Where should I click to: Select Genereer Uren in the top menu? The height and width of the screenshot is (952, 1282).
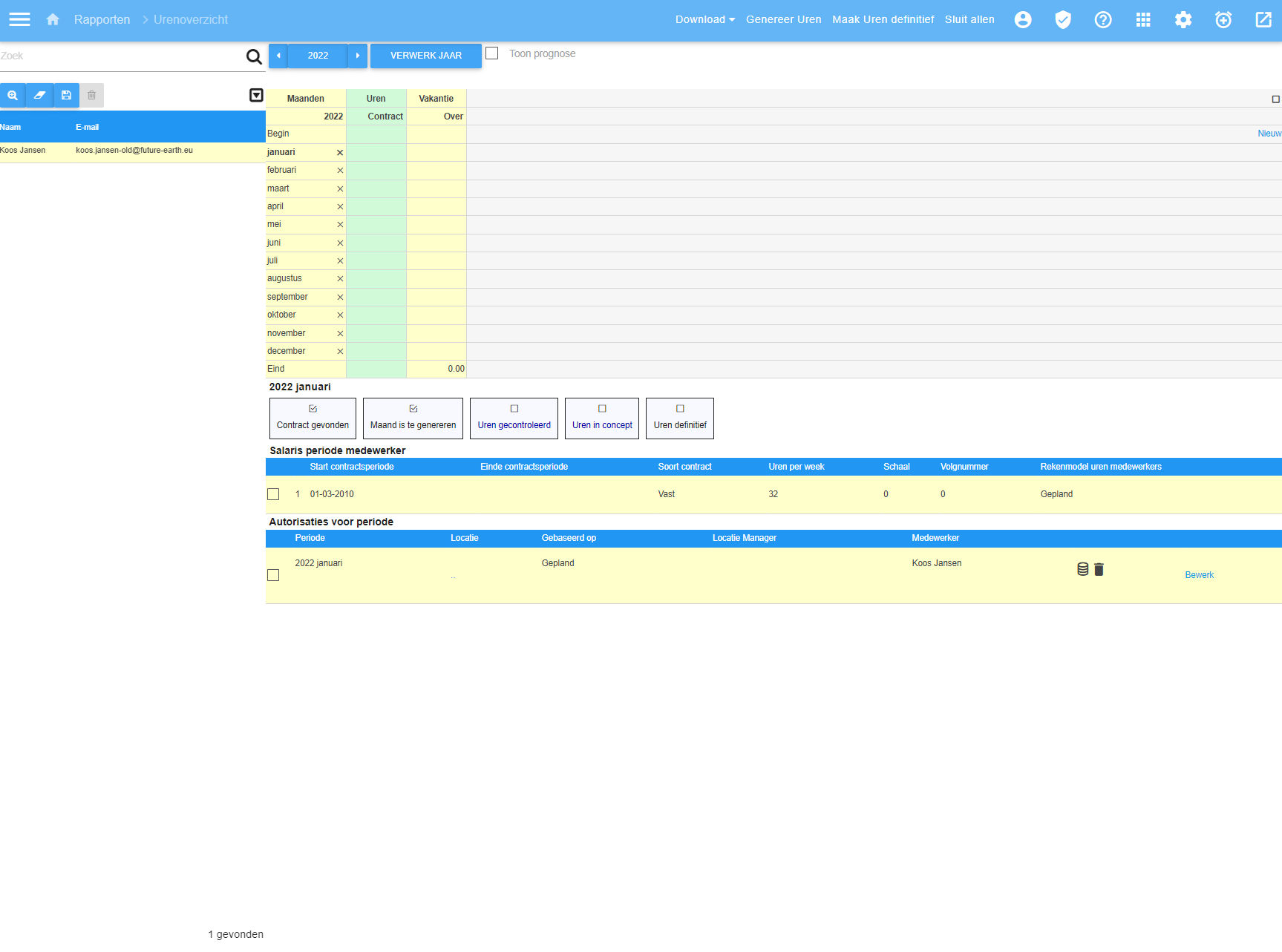[783, 19]
